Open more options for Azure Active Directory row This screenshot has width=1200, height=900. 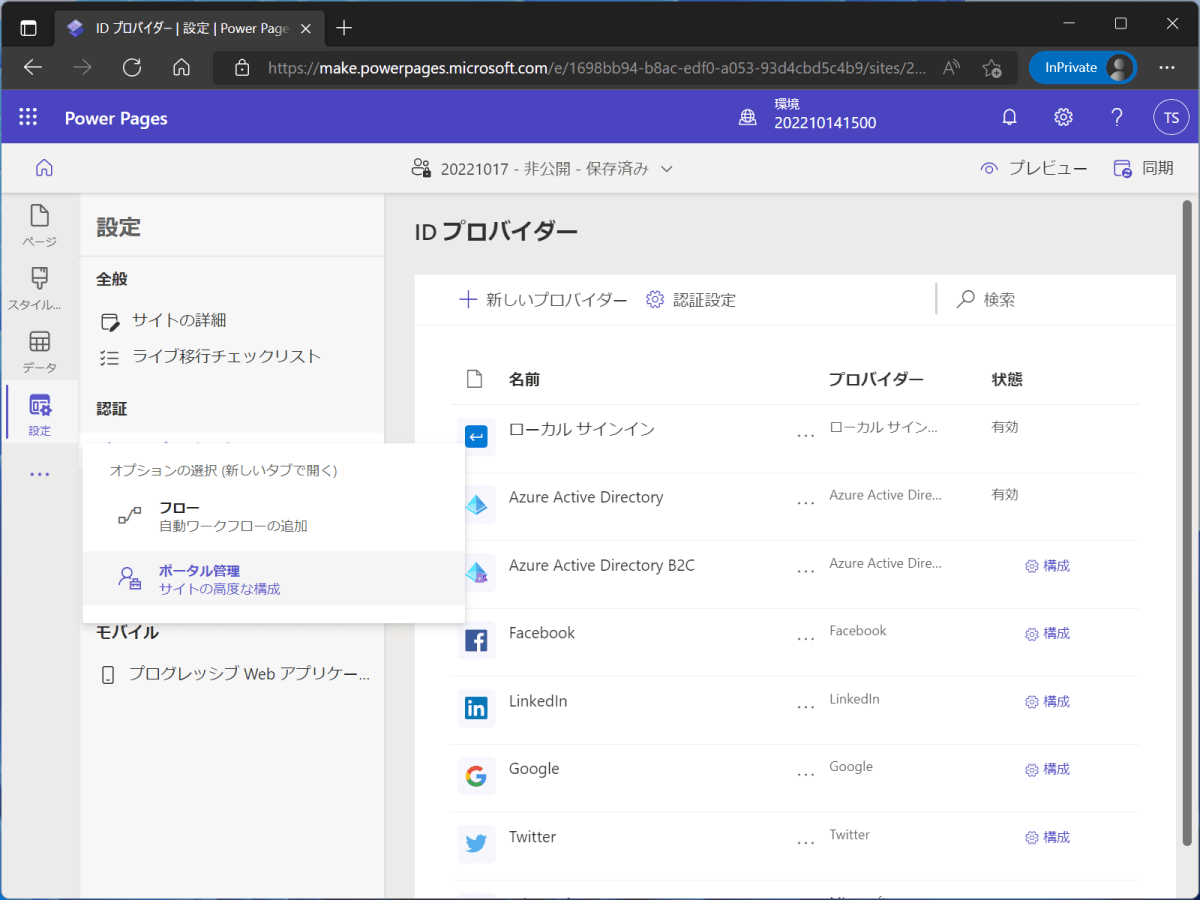point(806,503)
